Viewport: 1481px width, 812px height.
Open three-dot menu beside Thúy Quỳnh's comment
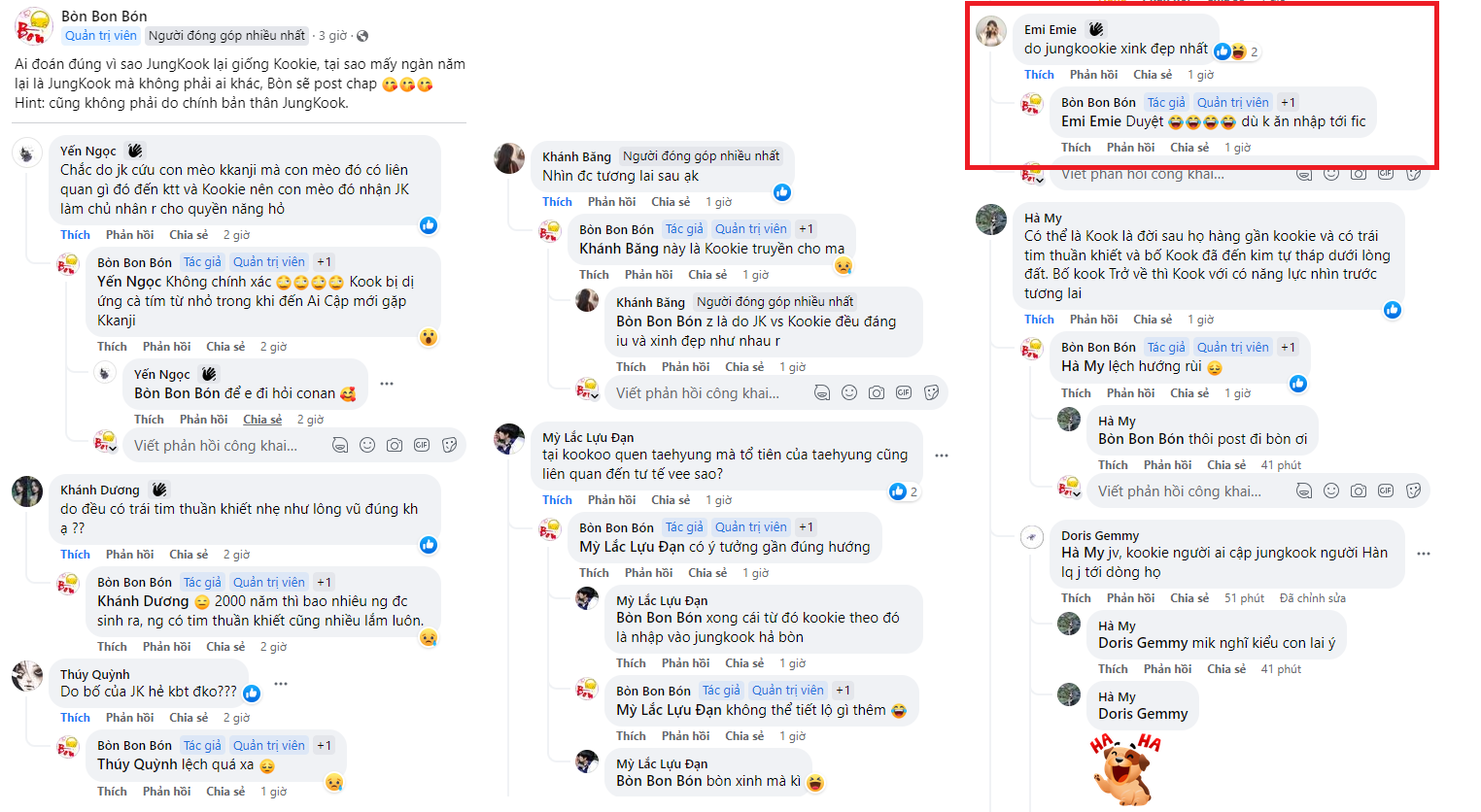pos(281,684)
